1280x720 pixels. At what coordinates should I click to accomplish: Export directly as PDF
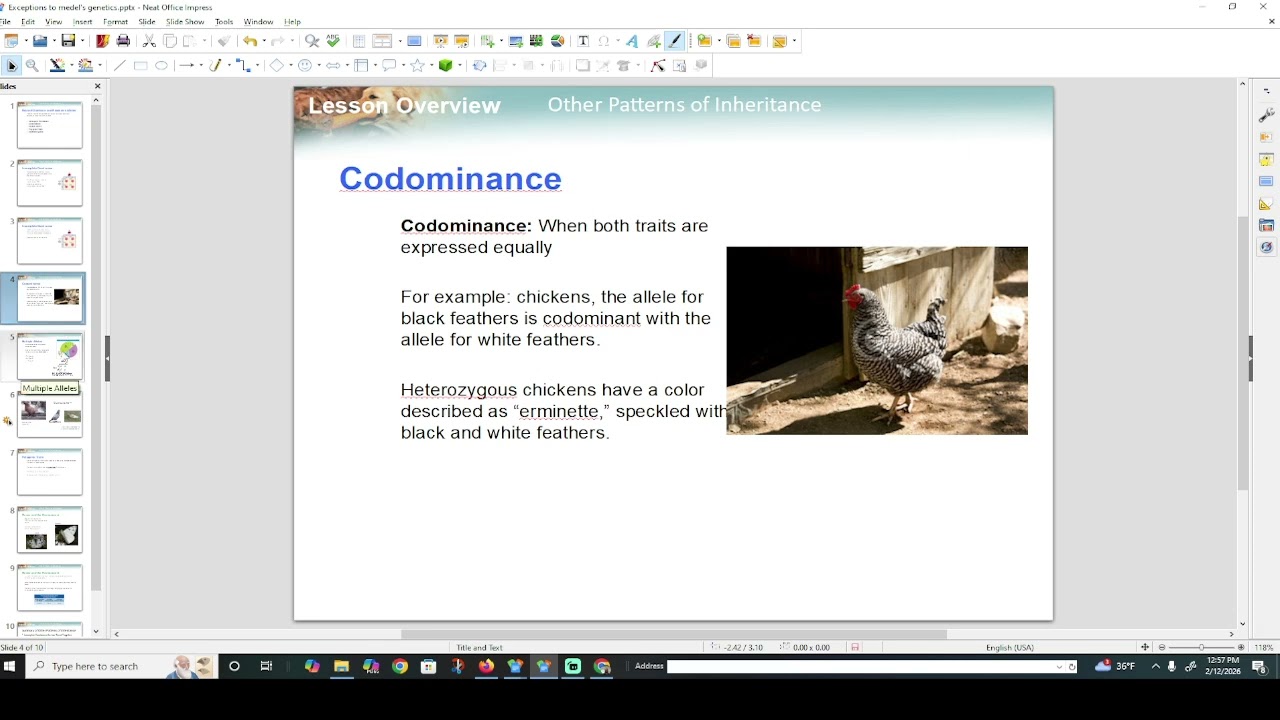pos(102,41)
